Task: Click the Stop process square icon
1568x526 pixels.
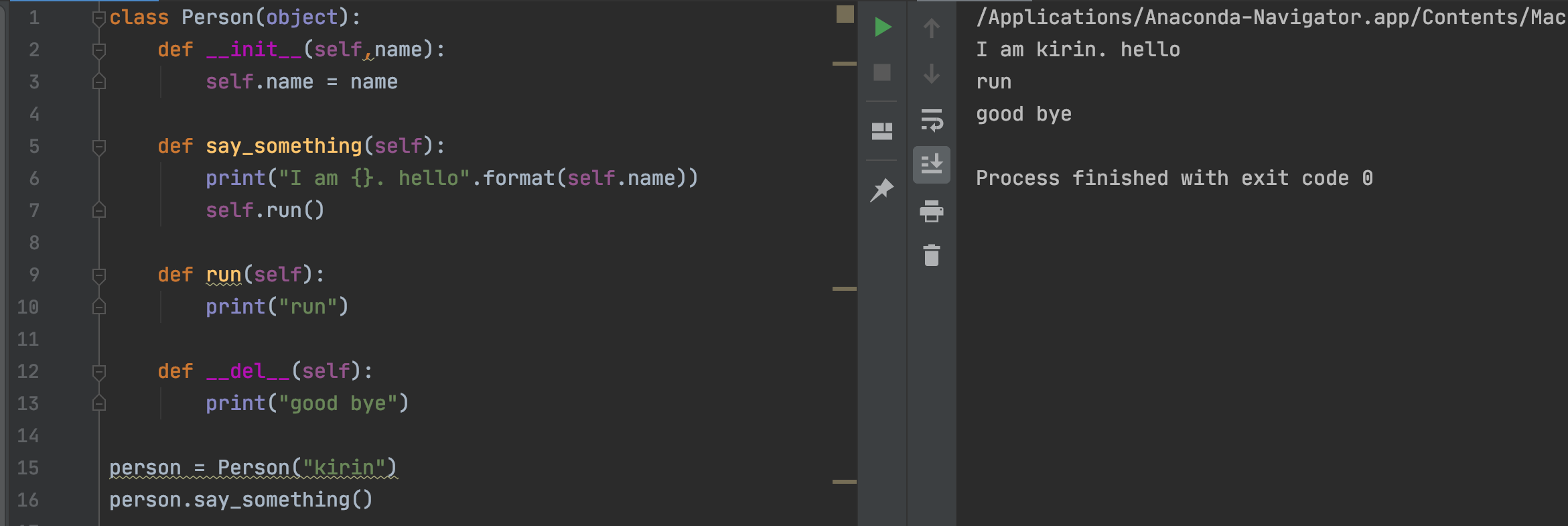Action: coord(882,72)
